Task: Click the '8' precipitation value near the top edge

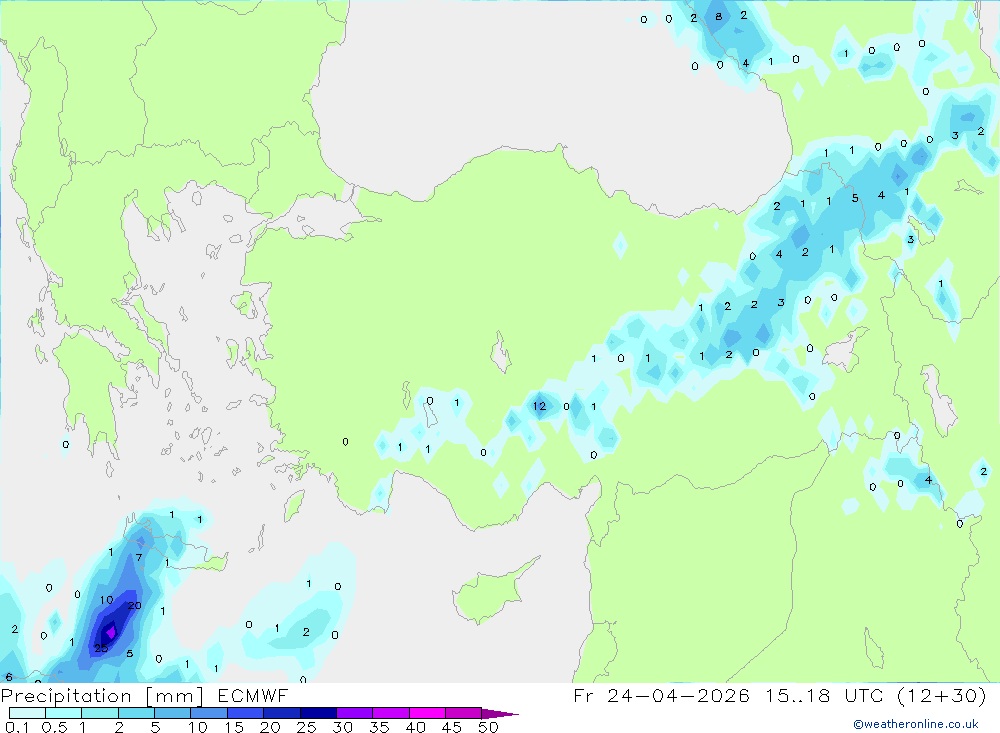Action: point(719,17)
